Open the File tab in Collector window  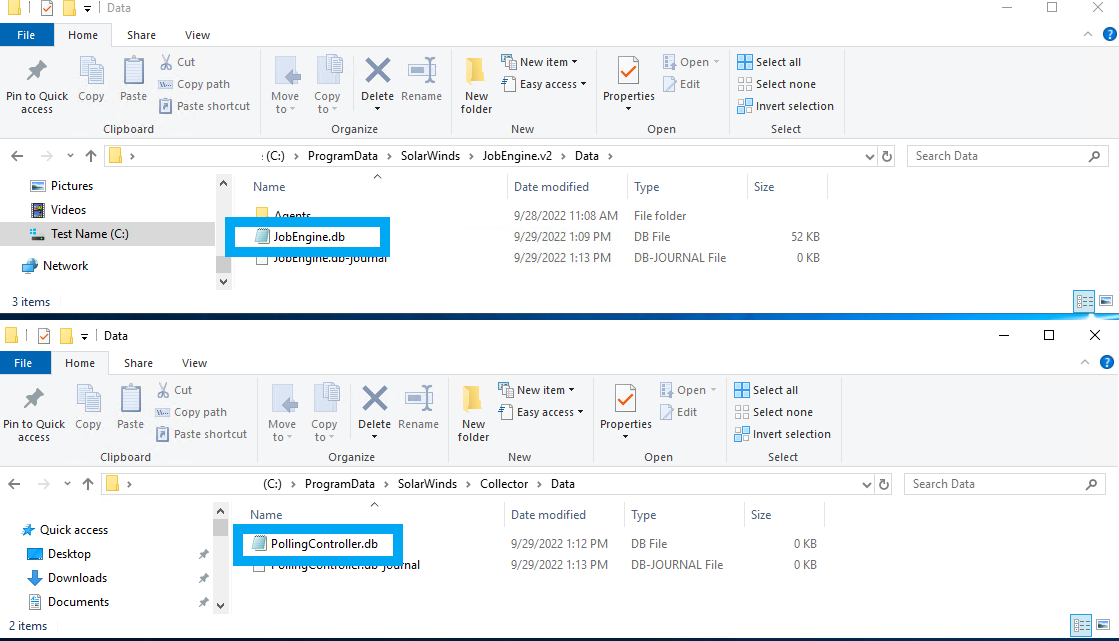pos(24,363)
